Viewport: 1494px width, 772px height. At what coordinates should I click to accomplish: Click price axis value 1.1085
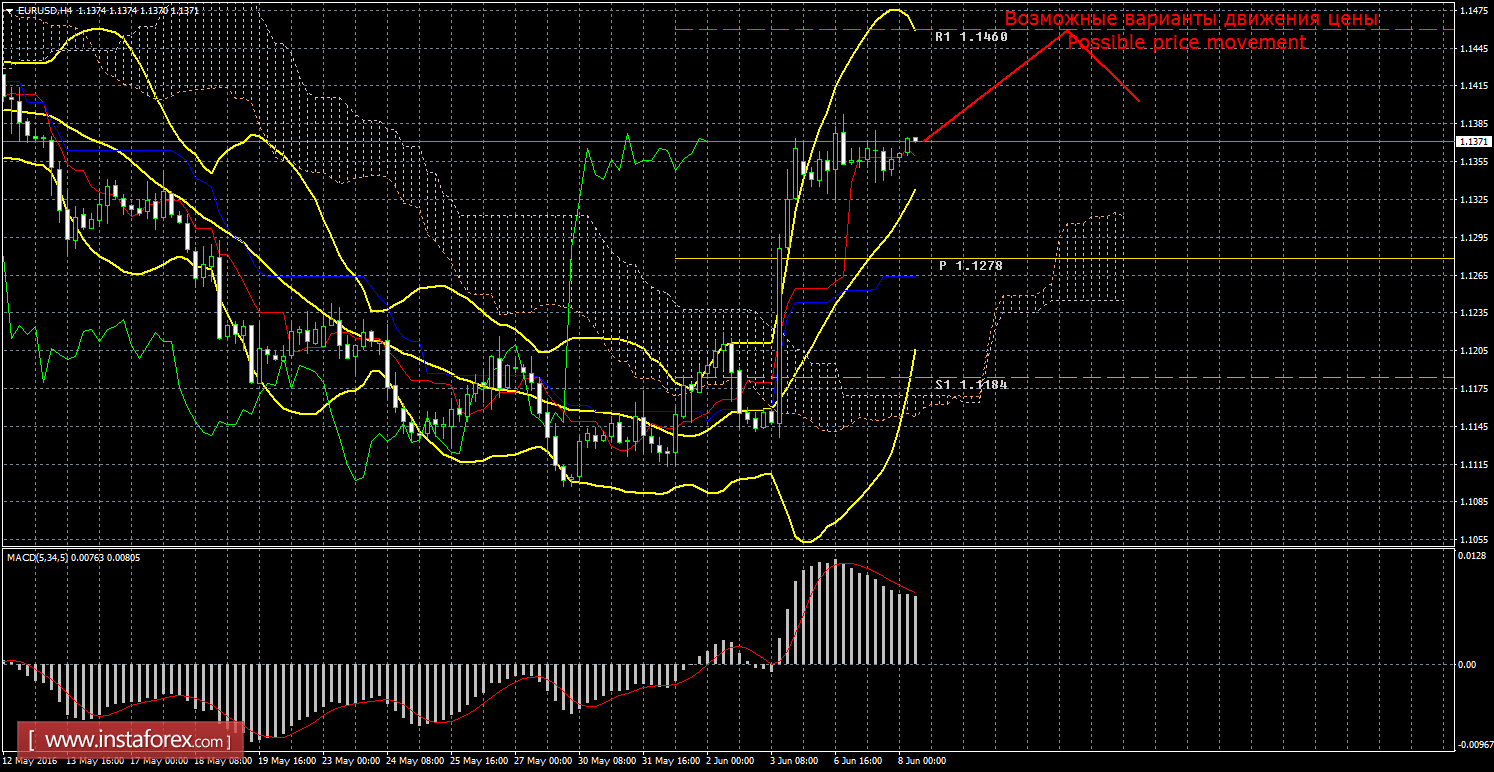point(1473,502)
